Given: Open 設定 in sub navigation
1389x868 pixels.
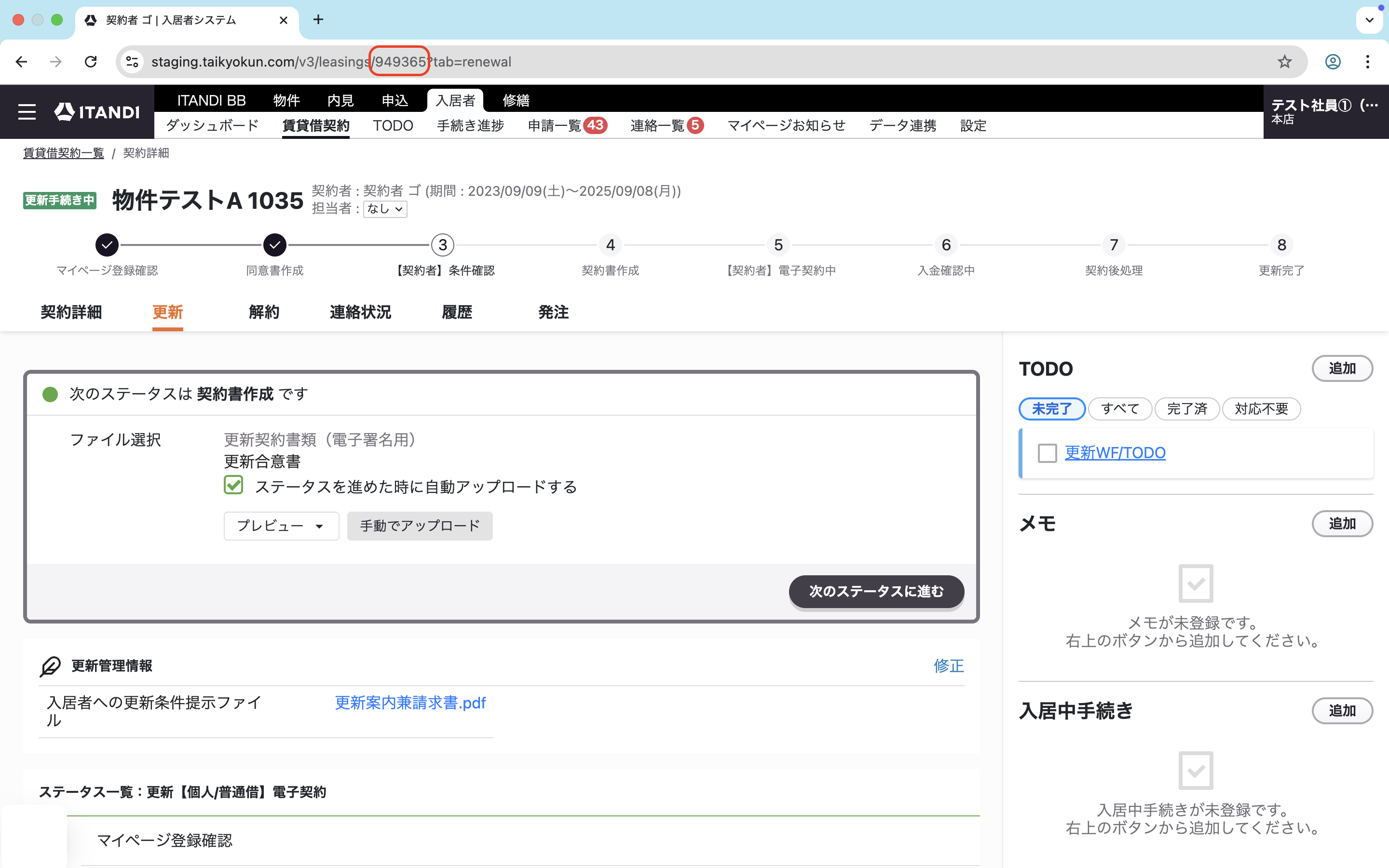Looking at the screenshot, I should click(x=973, y=126).
